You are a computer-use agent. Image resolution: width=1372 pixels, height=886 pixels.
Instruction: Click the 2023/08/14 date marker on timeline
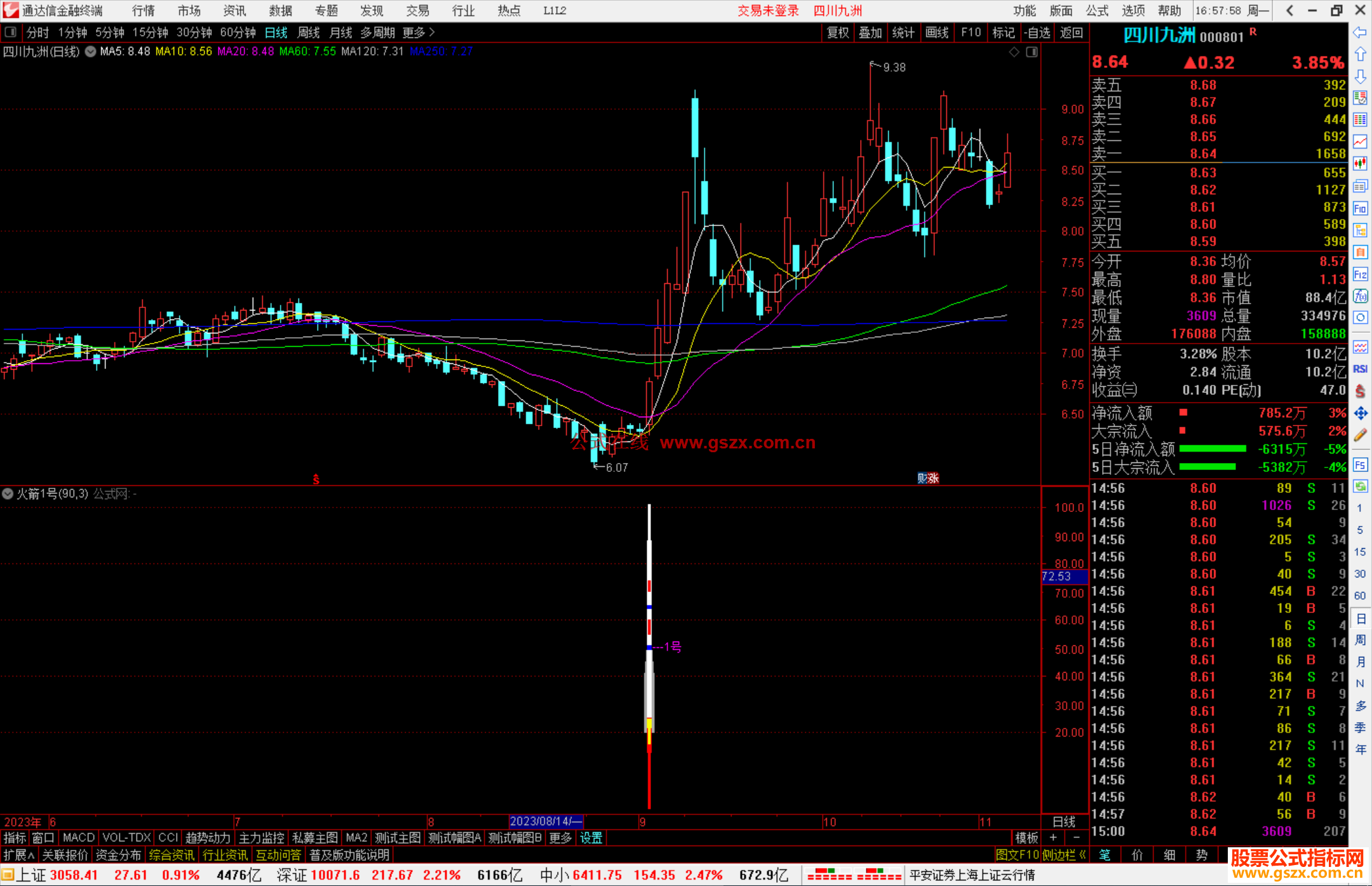546,821
